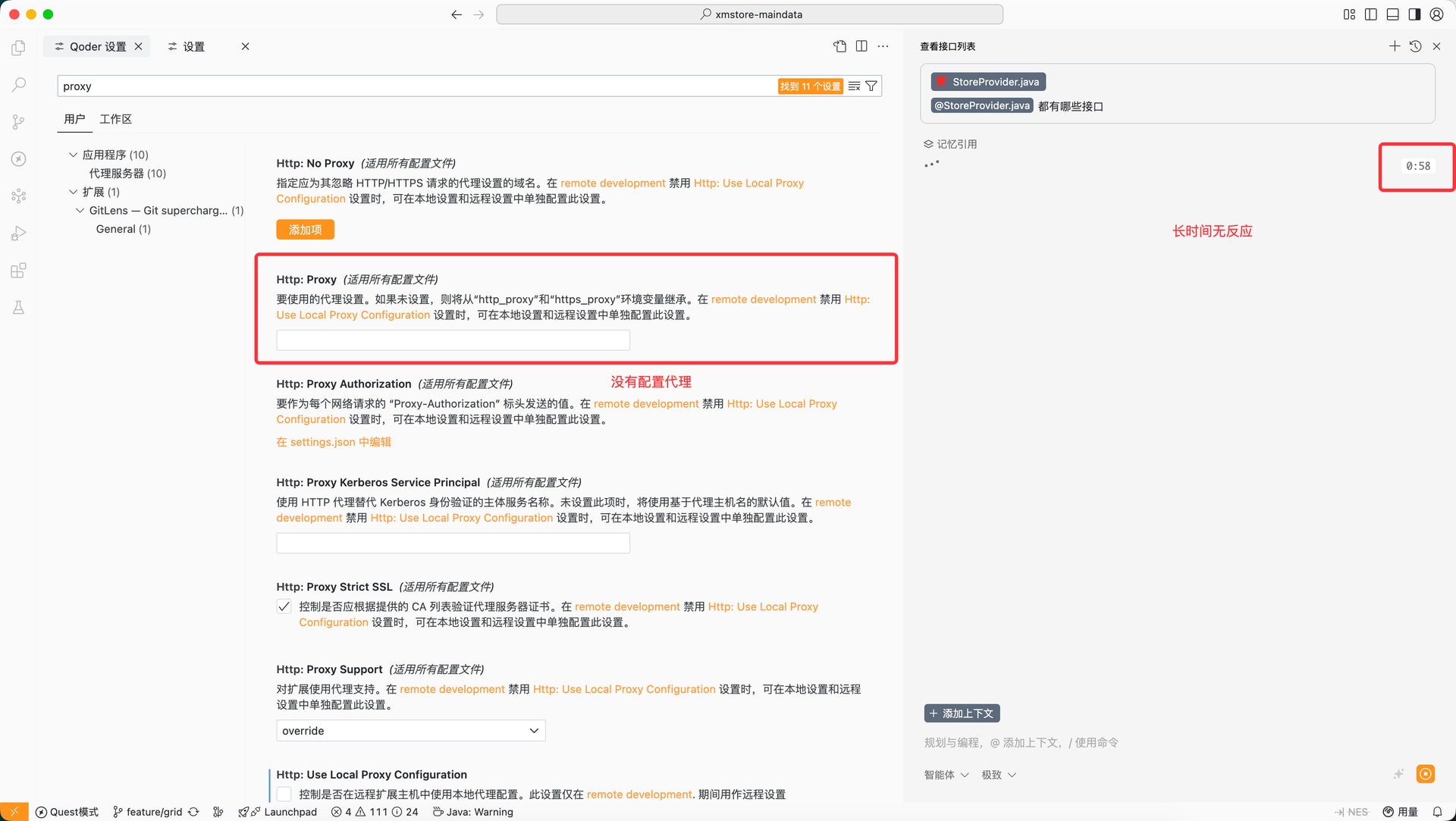Open the Source Control view icon
This screenshot has height=821, width=1456.
[19, 122]
